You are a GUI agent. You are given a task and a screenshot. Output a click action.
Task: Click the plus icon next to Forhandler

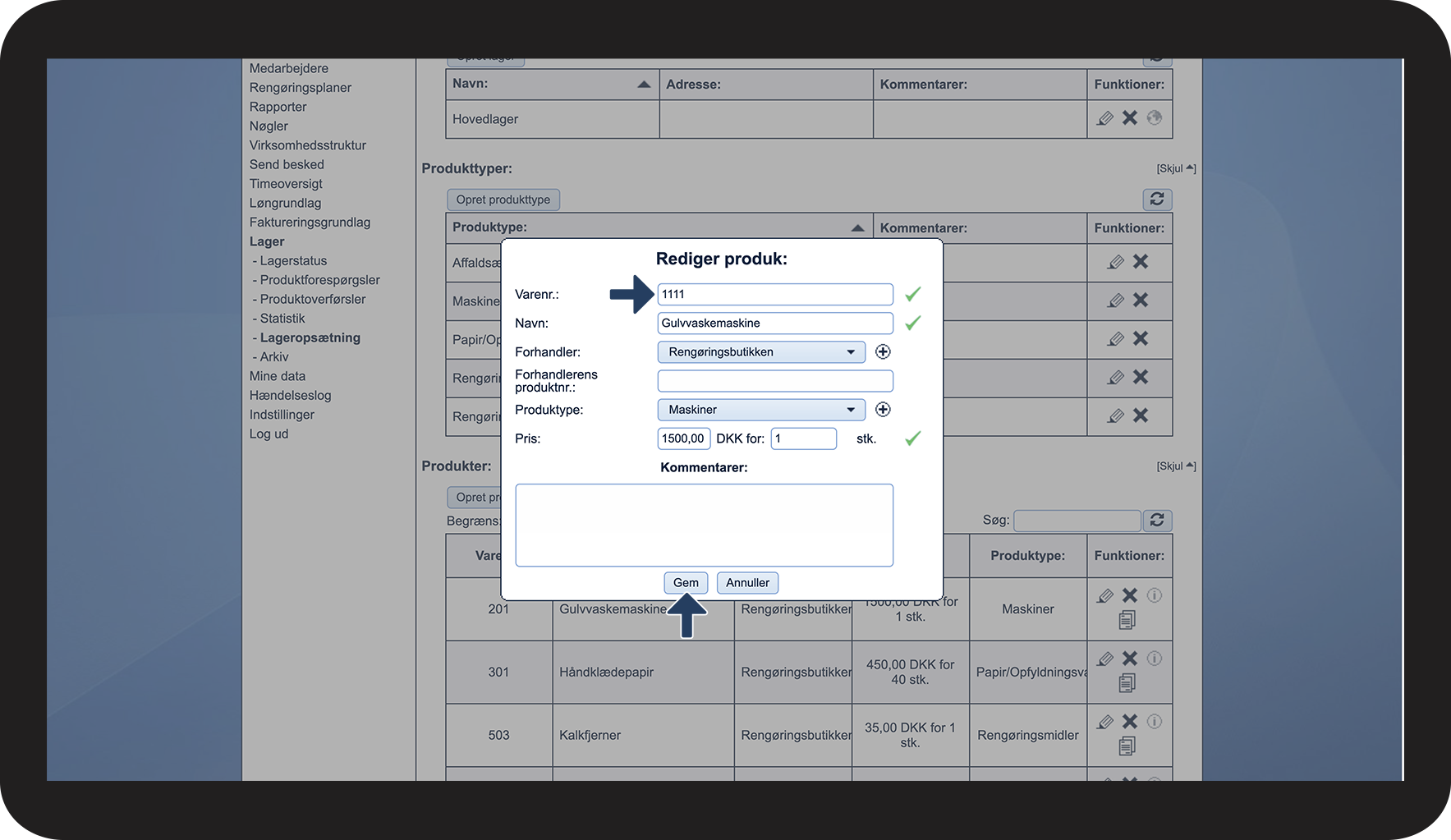883,352
